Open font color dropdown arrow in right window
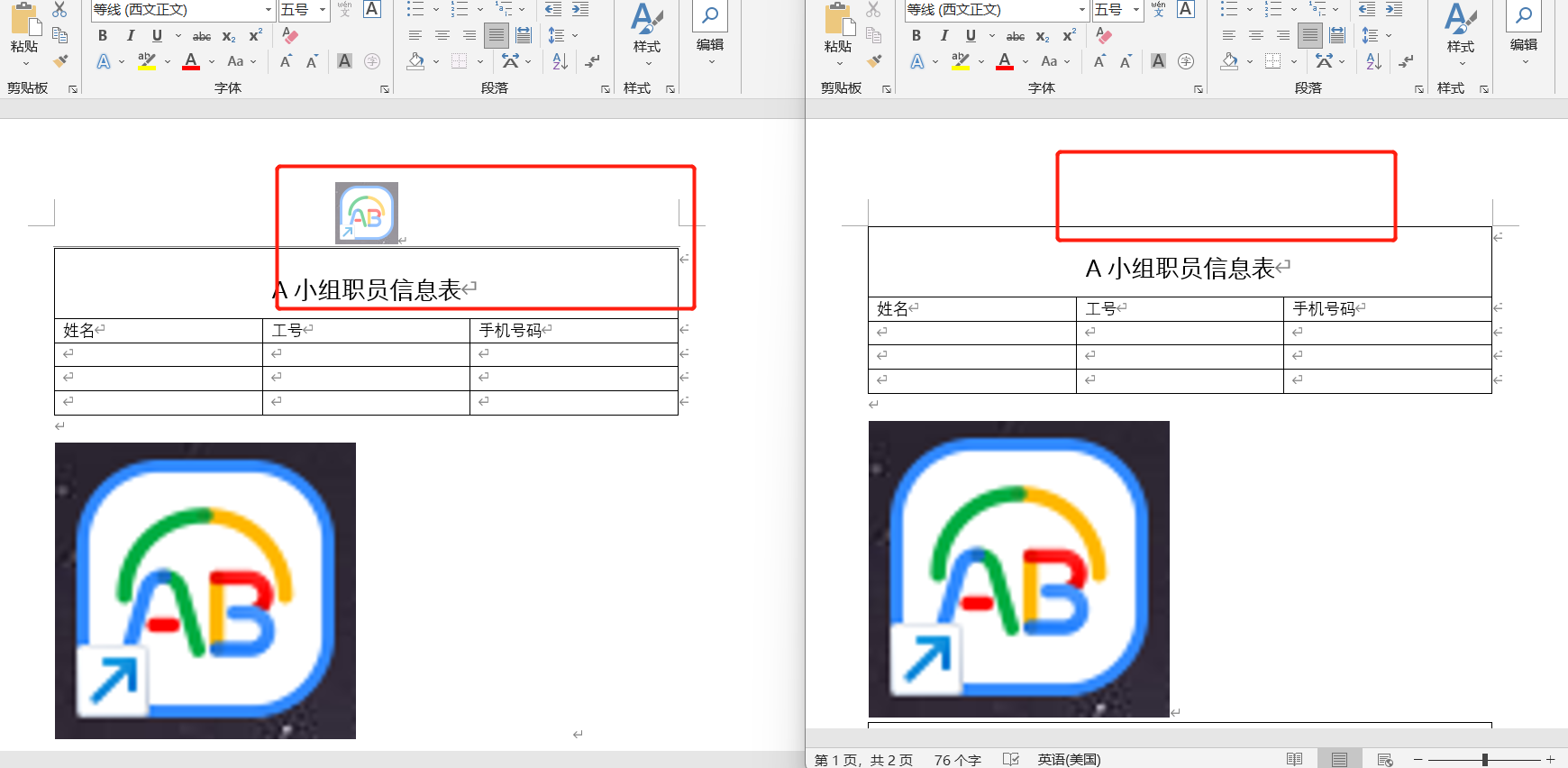This screenshot has height=768, width=1568. point(1025,61)
